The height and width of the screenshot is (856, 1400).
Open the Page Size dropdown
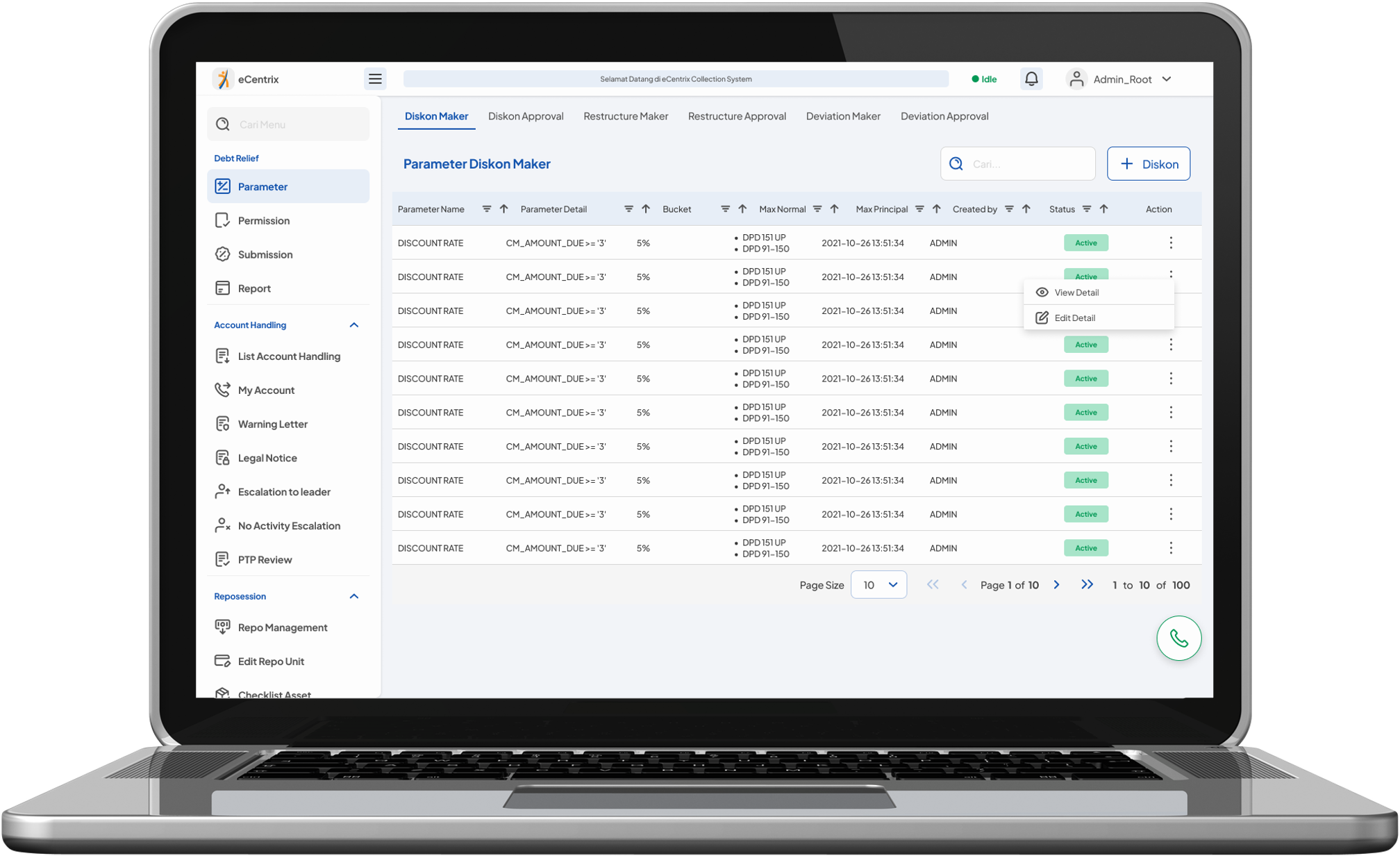click(878, 585)
